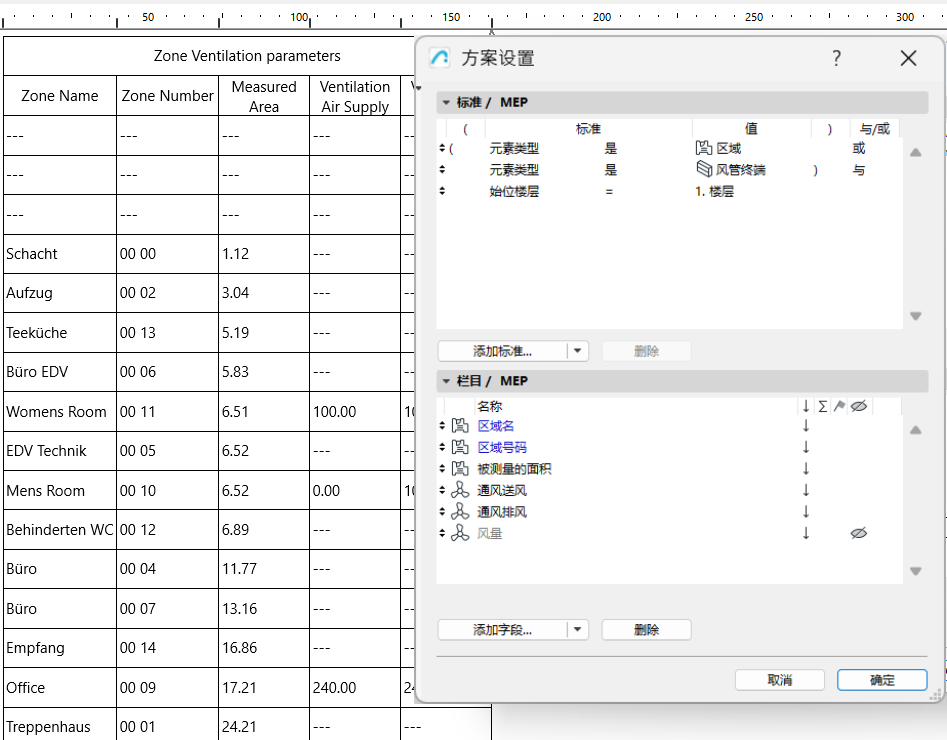Click the fan icon beside 风量 field

(x=460, y=533)
